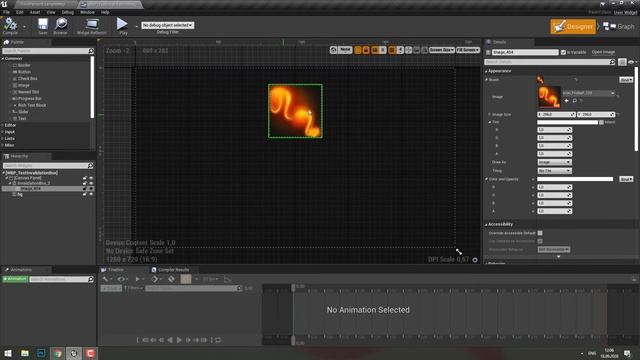
Task: Click Color and Opacity Bind button
Action: [x=626, y=179]
